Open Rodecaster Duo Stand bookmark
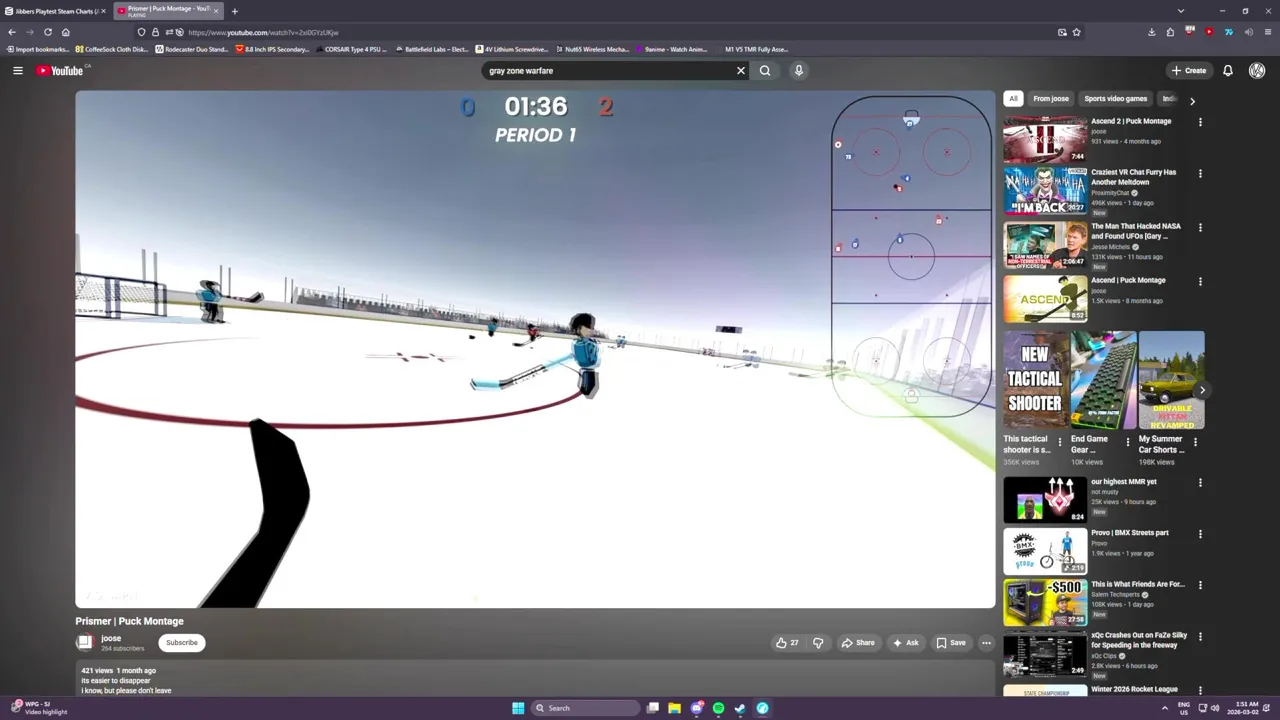This screenshot has height=720, width=1280. pyautogui.click(x=192, y=49)
